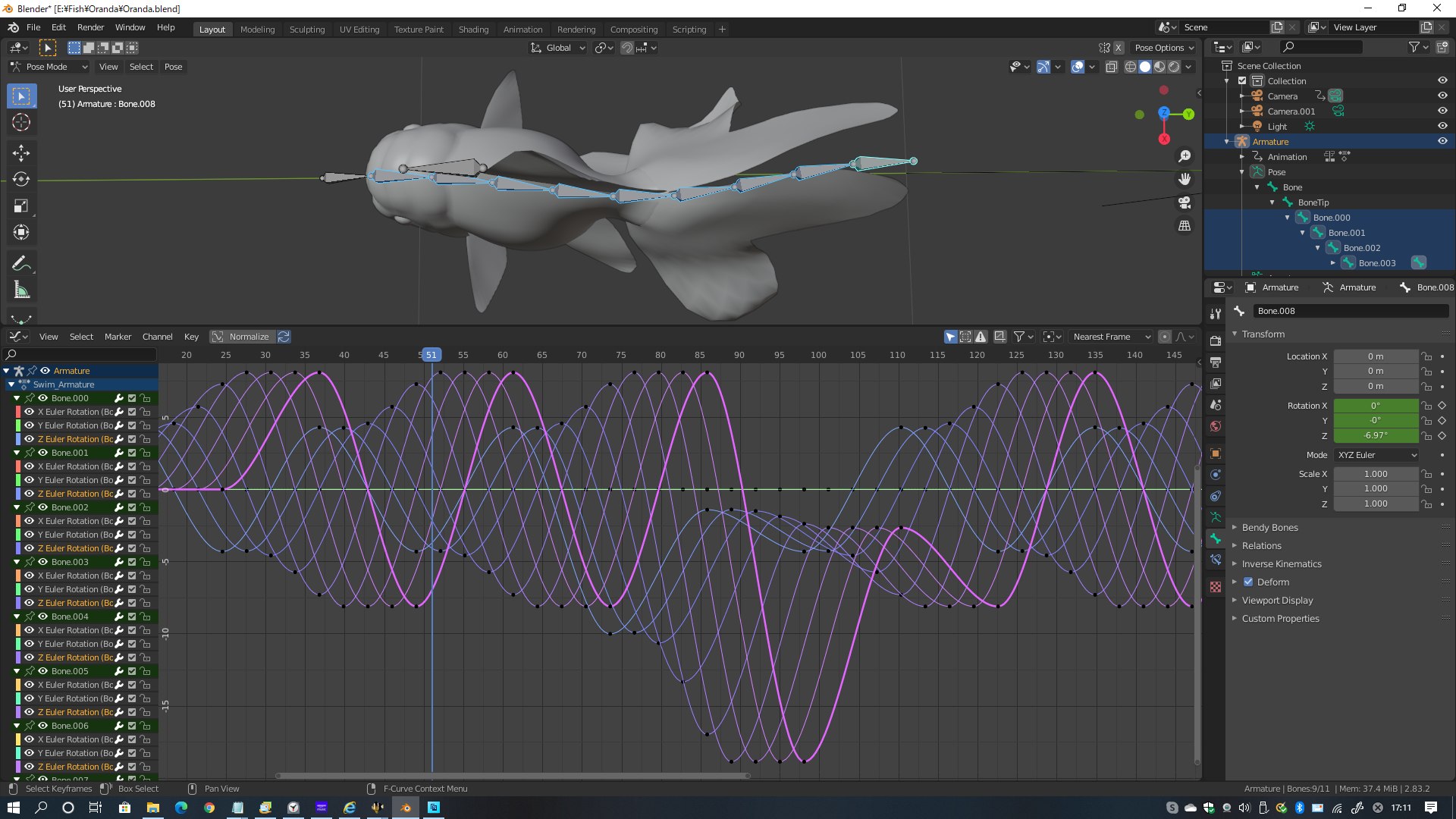Expand the Bendy Bones panel
The image size is (1456, 819).
point(1269,527)
